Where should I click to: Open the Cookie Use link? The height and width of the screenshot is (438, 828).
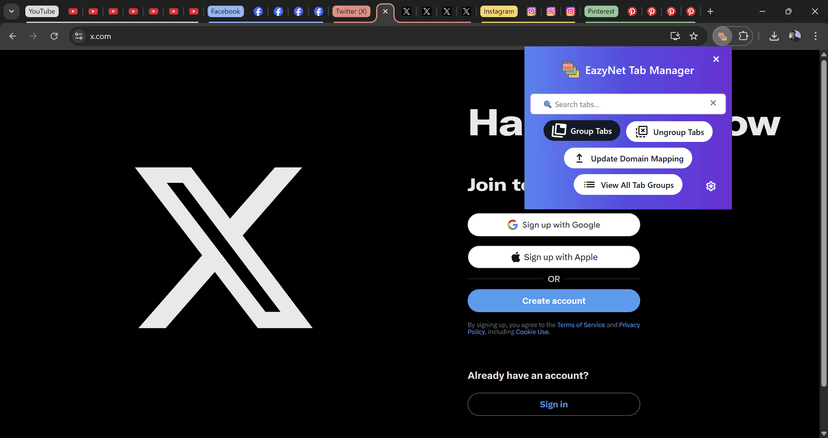(532, 332)
